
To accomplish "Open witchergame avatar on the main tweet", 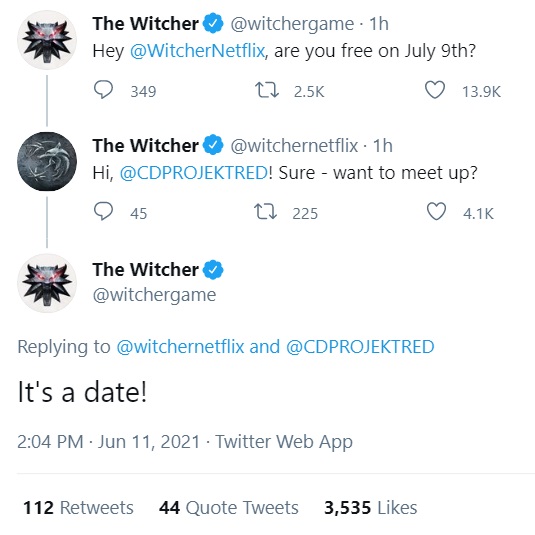I will pyautogui.click(x=47, y=283).
